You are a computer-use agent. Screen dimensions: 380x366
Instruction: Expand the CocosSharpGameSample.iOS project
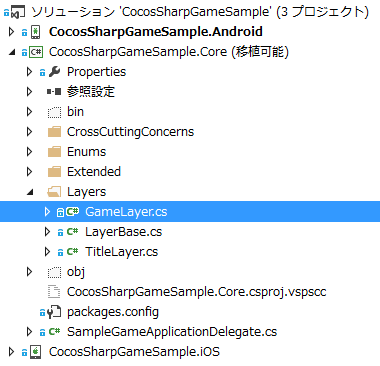tap(11, 352)
